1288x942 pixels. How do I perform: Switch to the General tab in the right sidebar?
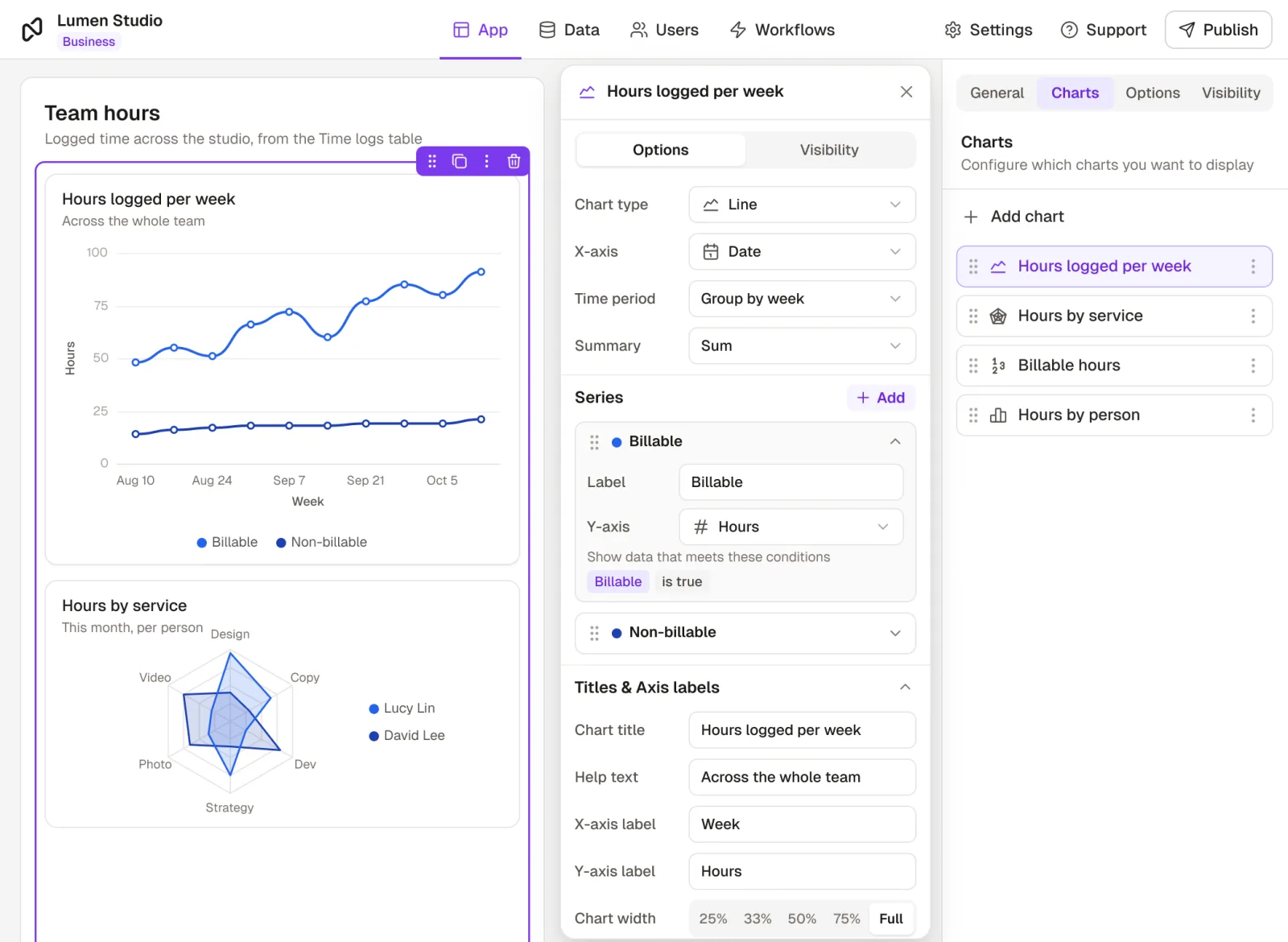coord(997,93)
